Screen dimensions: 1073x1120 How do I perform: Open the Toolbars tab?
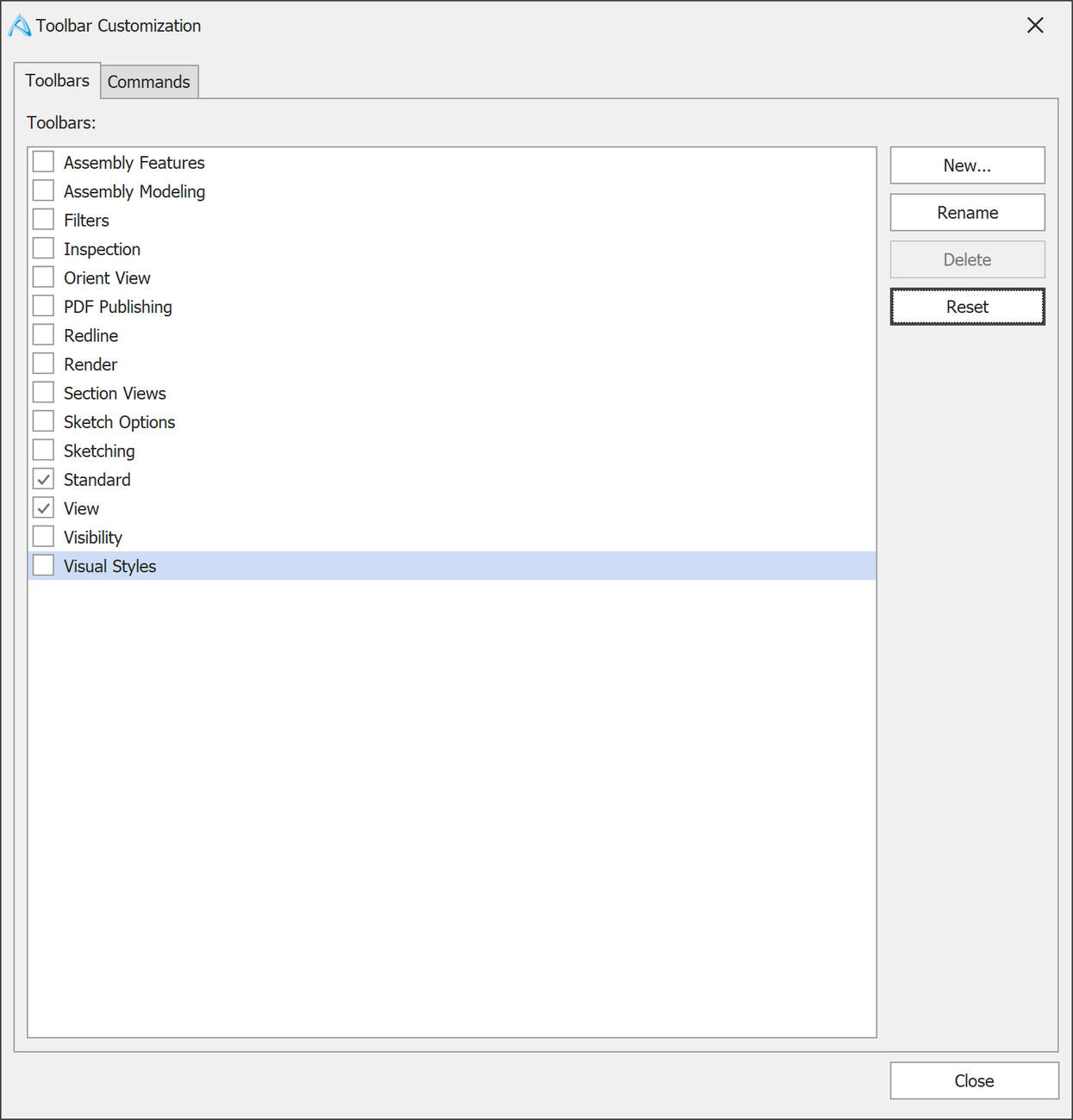pos(58,80)
